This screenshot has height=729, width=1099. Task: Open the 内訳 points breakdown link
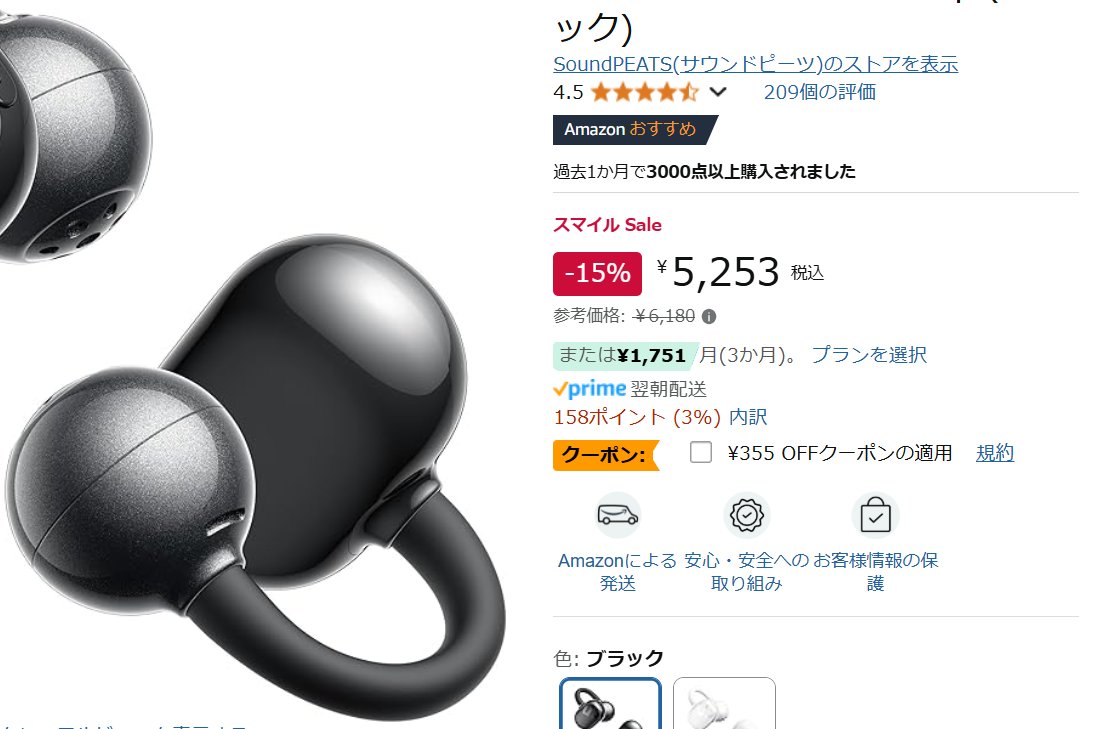[749, 417]
